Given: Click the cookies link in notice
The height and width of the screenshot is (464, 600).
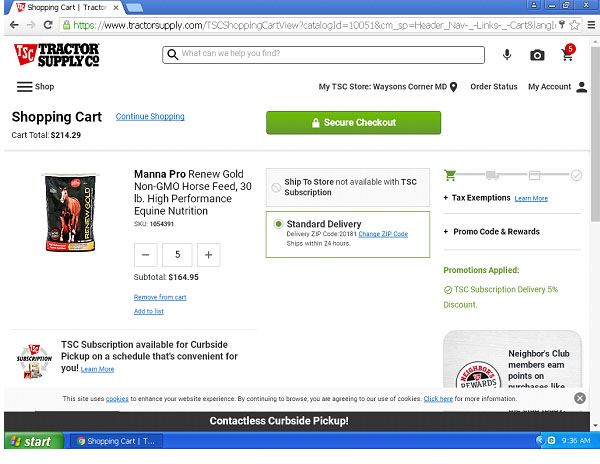Looking at the screenshot, I should pyautogui.click(x=117, y=399).
